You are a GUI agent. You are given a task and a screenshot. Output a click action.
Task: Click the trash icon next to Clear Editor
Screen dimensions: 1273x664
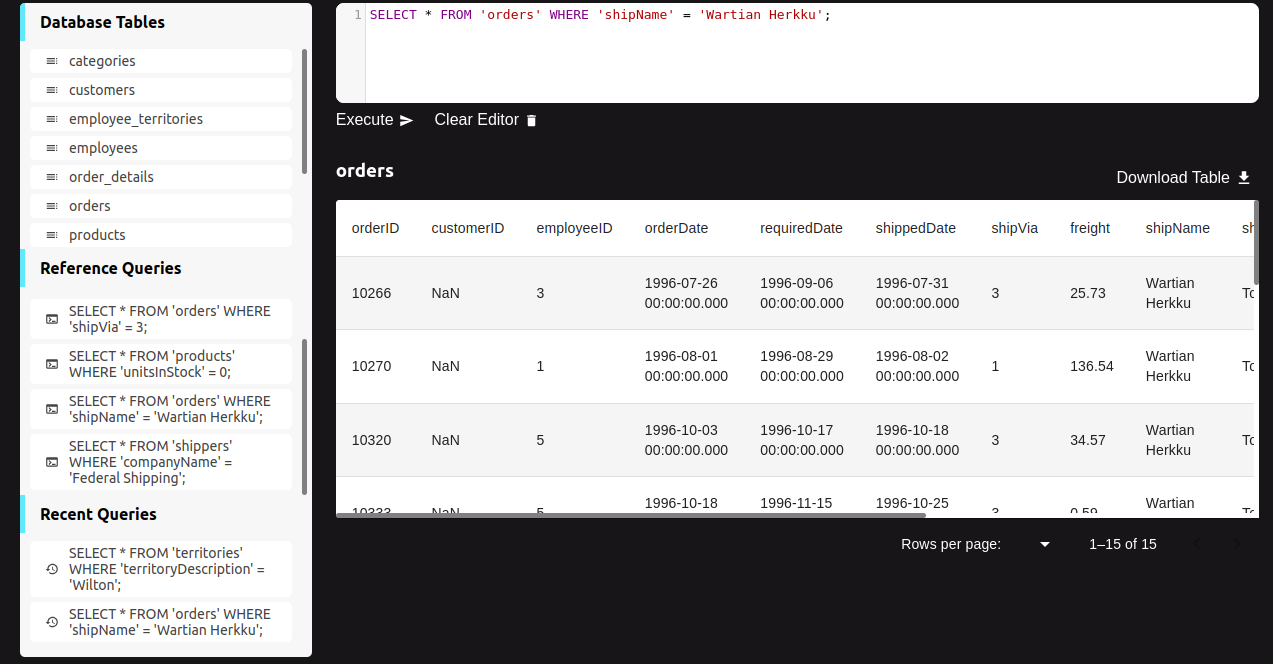532,120
